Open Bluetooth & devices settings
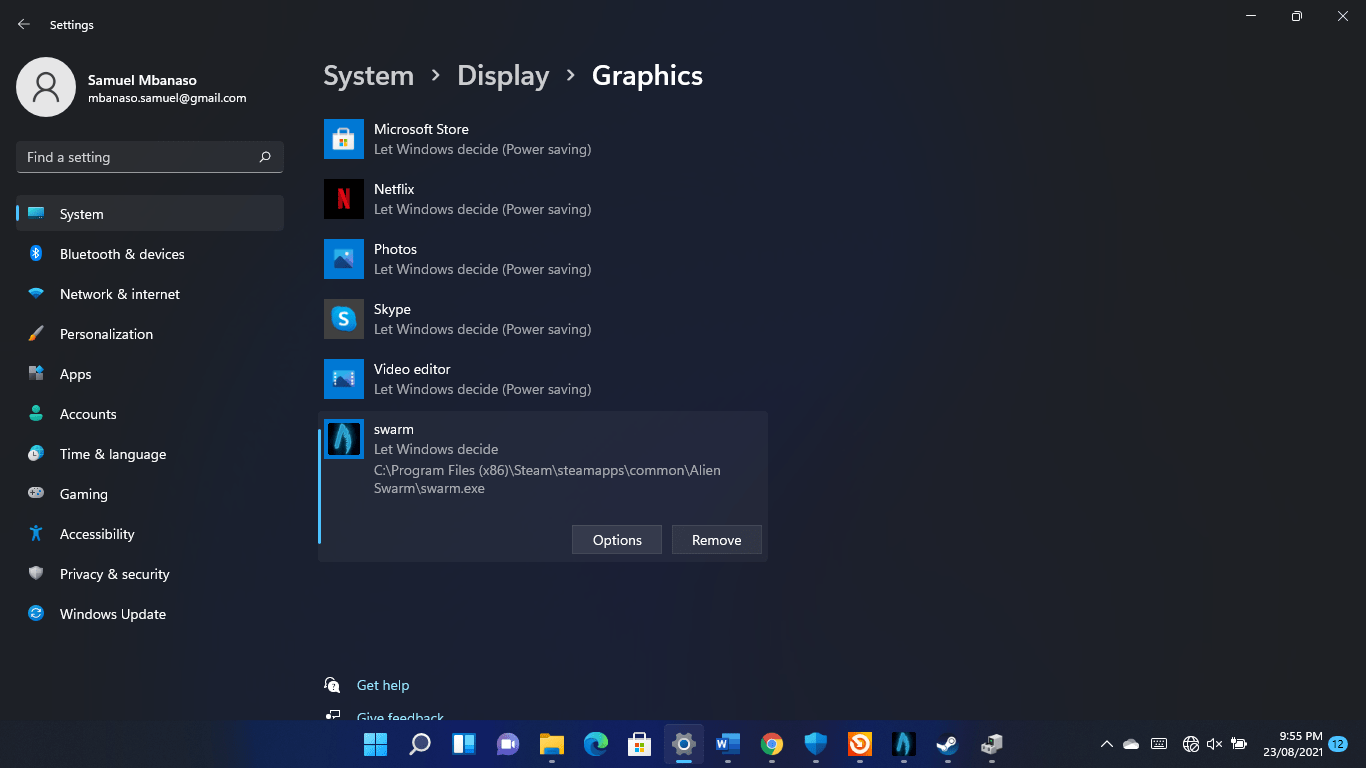This screenshot has width=1366, height=768. pyautogui.click(x=150, y=254)
